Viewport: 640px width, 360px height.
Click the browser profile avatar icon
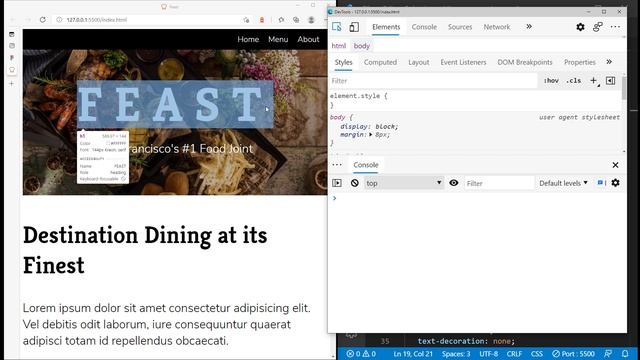tap(311, 20)
